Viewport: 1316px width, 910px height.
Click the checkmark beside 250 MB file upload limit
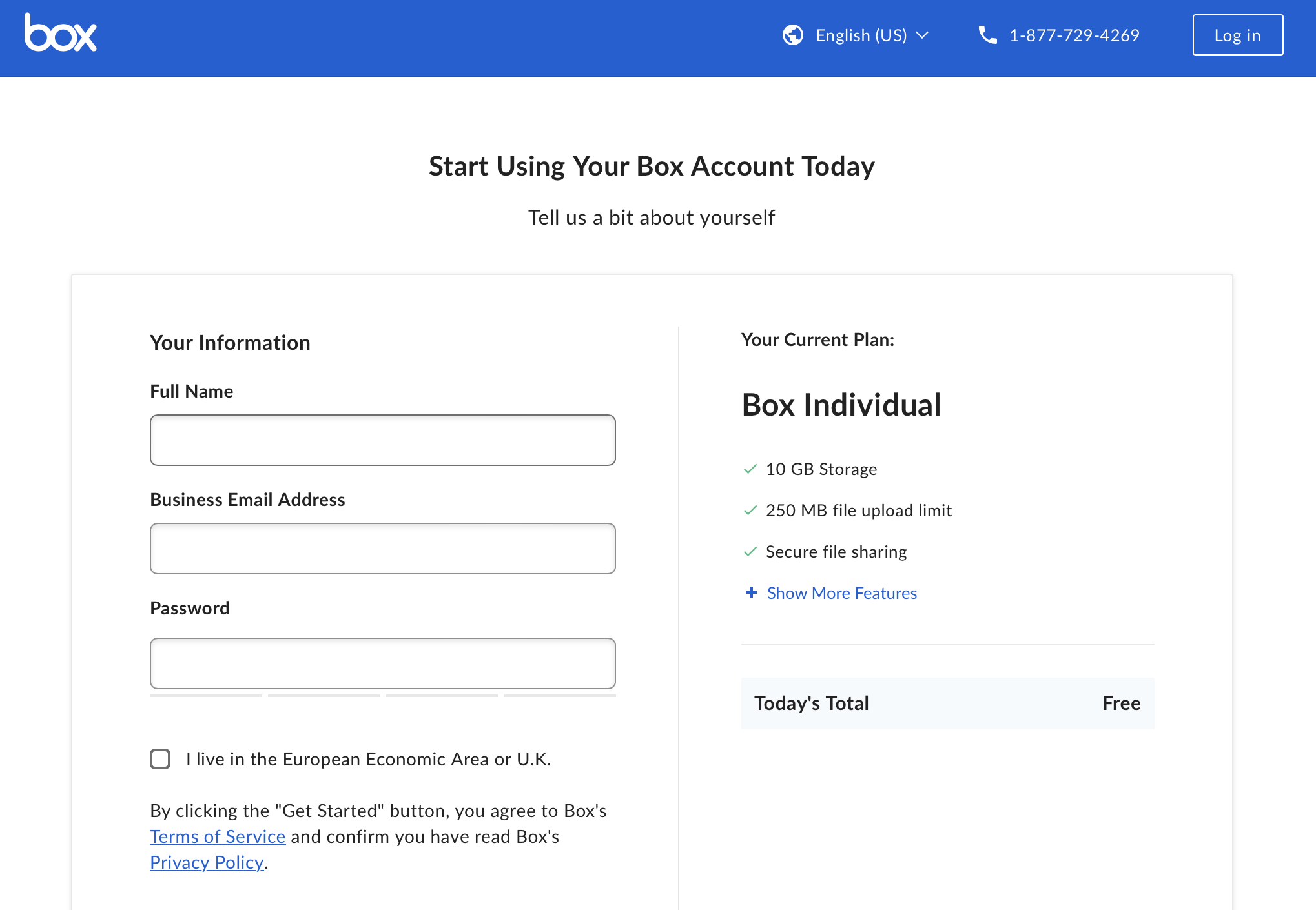pyautogui.click(x=750, y=511)
